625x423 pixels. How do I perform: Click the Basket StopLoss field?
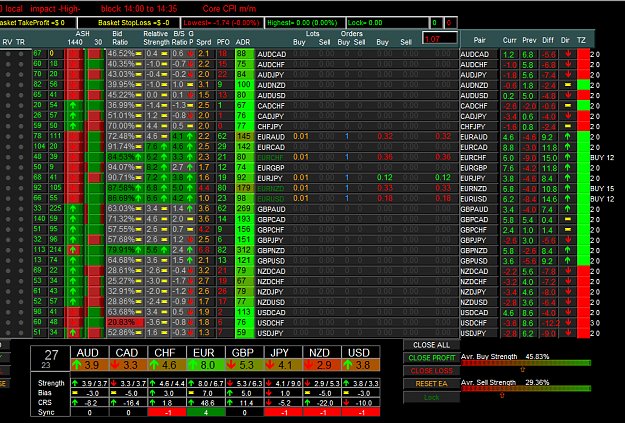tap(129, 23)
